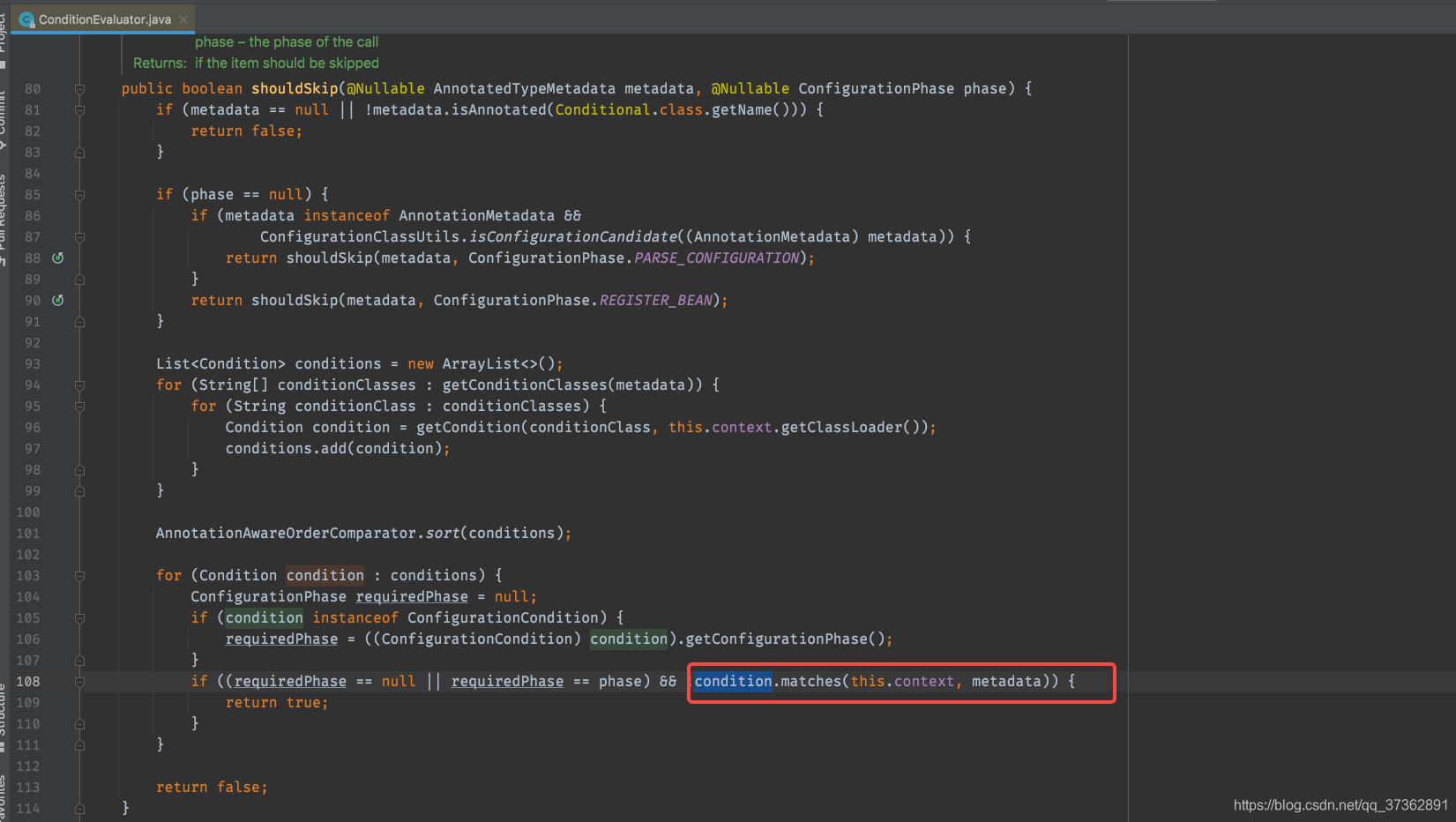Click ArrayList<>() constructor on line 93

tap(498, 363)
